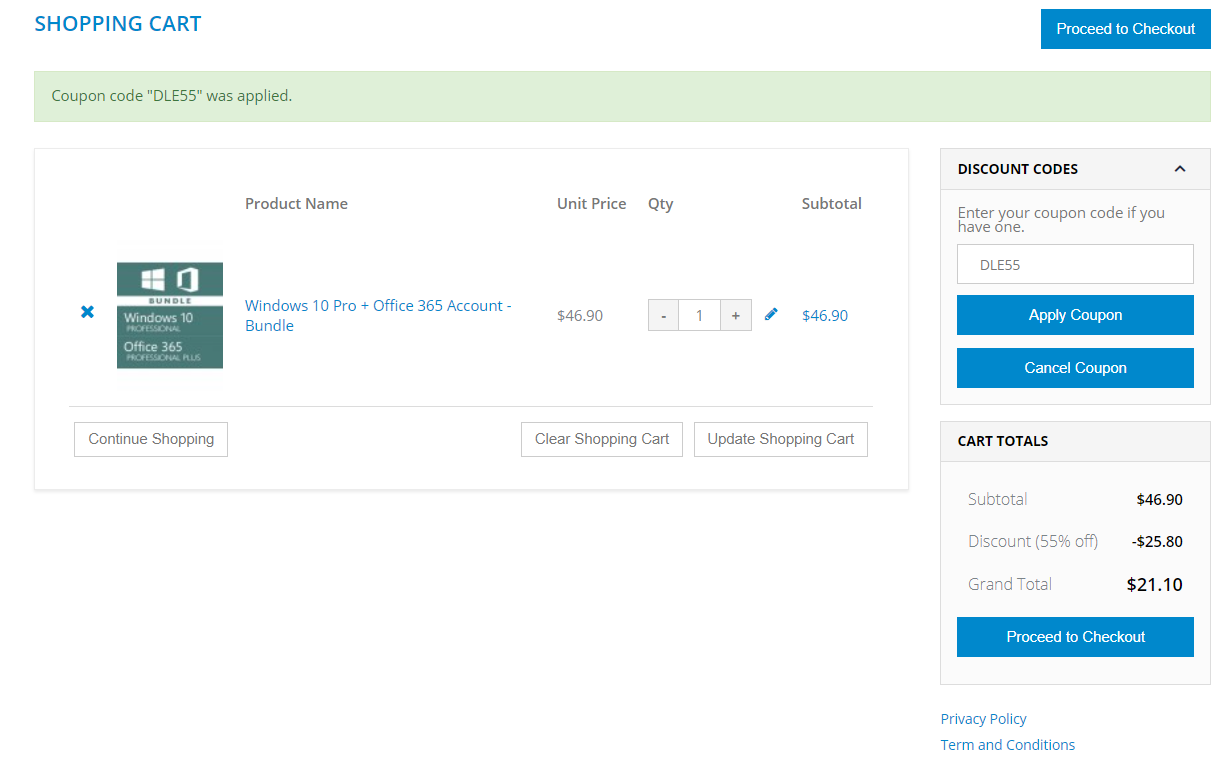Apply the coupon code
The width and height of the screenshot is (1231, 770).
click(x=1075, y=315)
